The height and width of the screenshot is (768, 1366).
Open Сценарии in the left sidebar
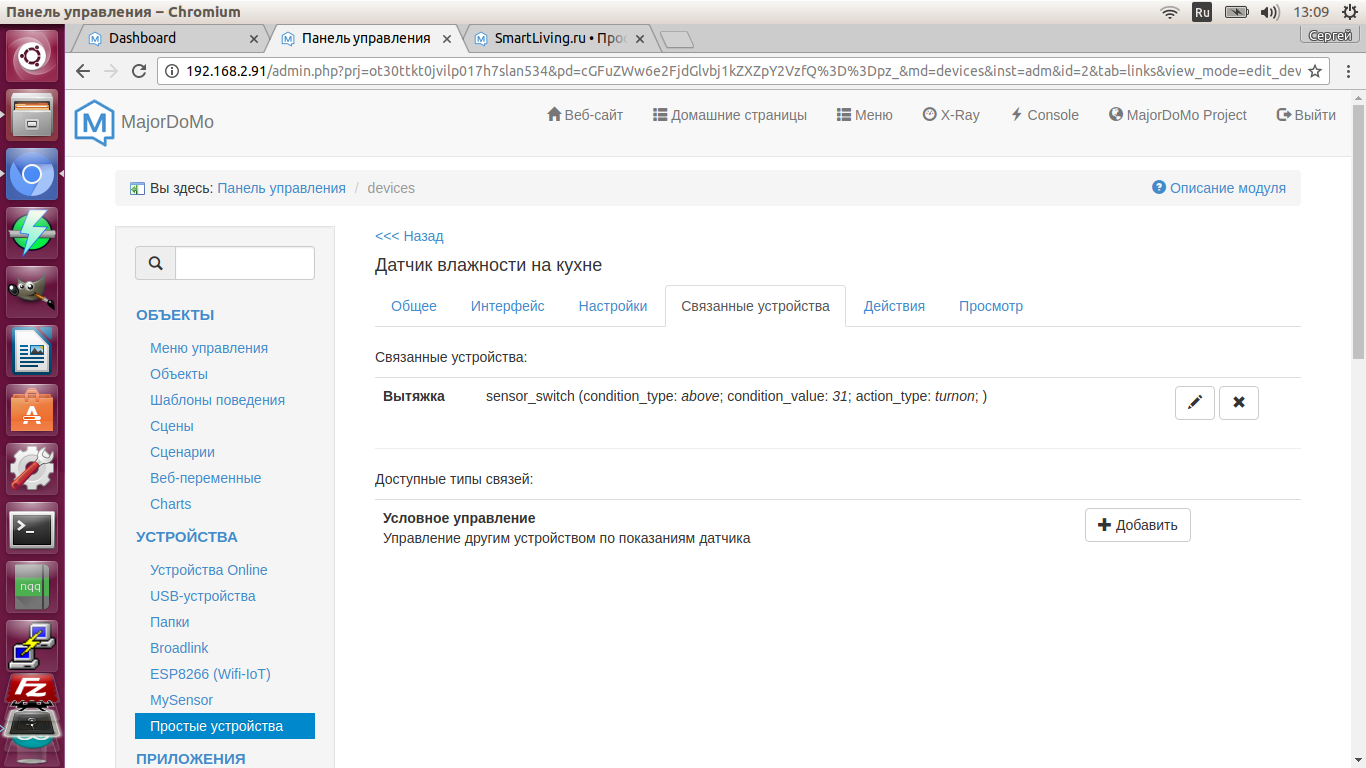point(182,452)
